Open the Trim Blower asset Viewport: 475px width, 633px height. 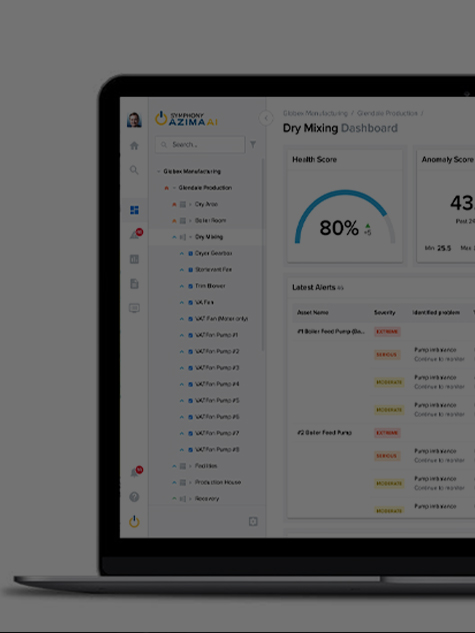coord(210,286)
